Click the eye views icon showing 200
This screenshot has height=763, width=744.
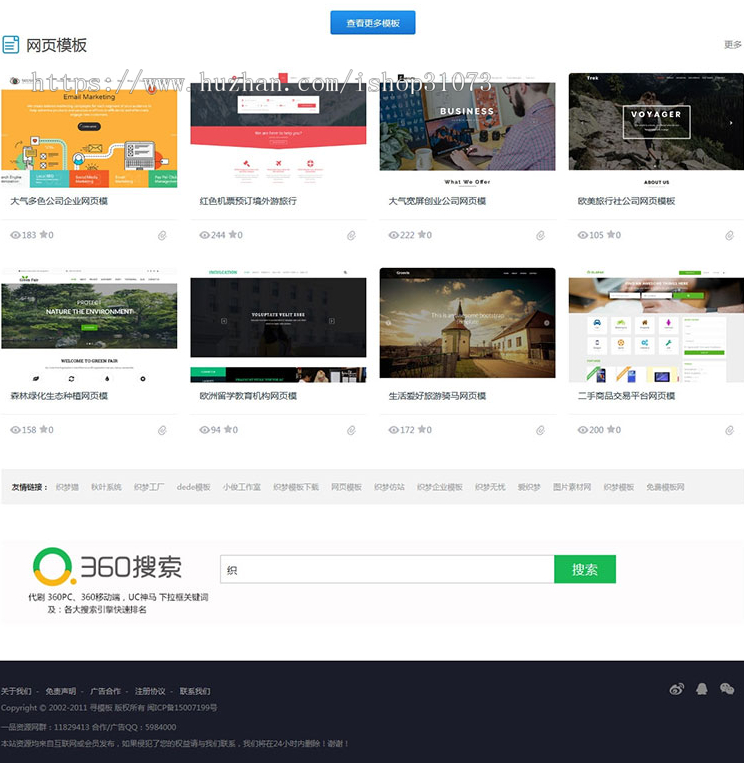(583, 430)
